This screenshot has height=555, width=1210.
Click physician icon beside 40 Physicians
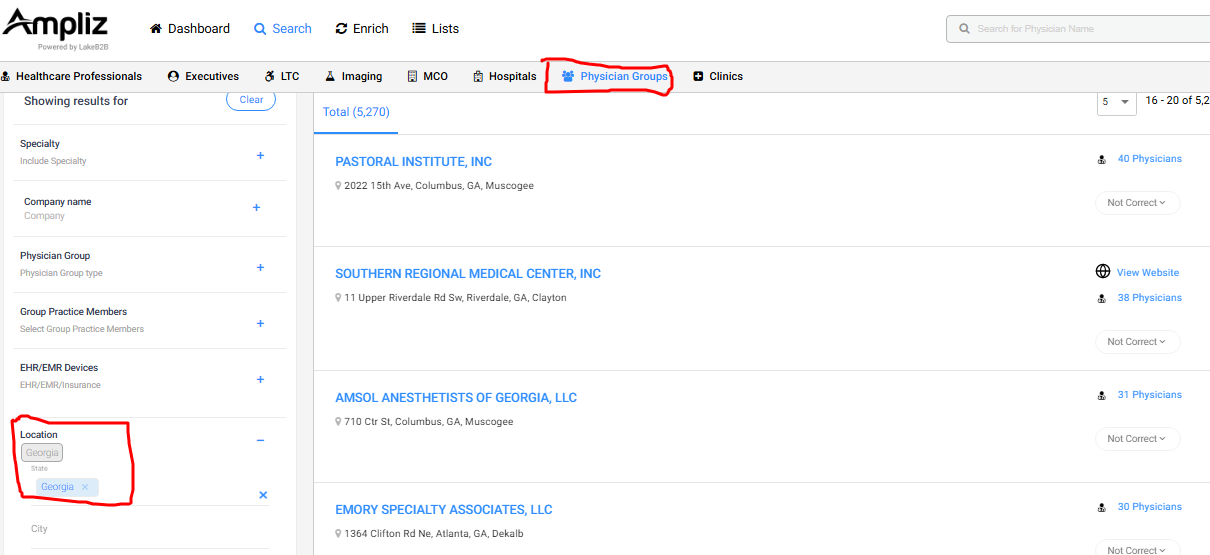click(x=1102, y=159)
